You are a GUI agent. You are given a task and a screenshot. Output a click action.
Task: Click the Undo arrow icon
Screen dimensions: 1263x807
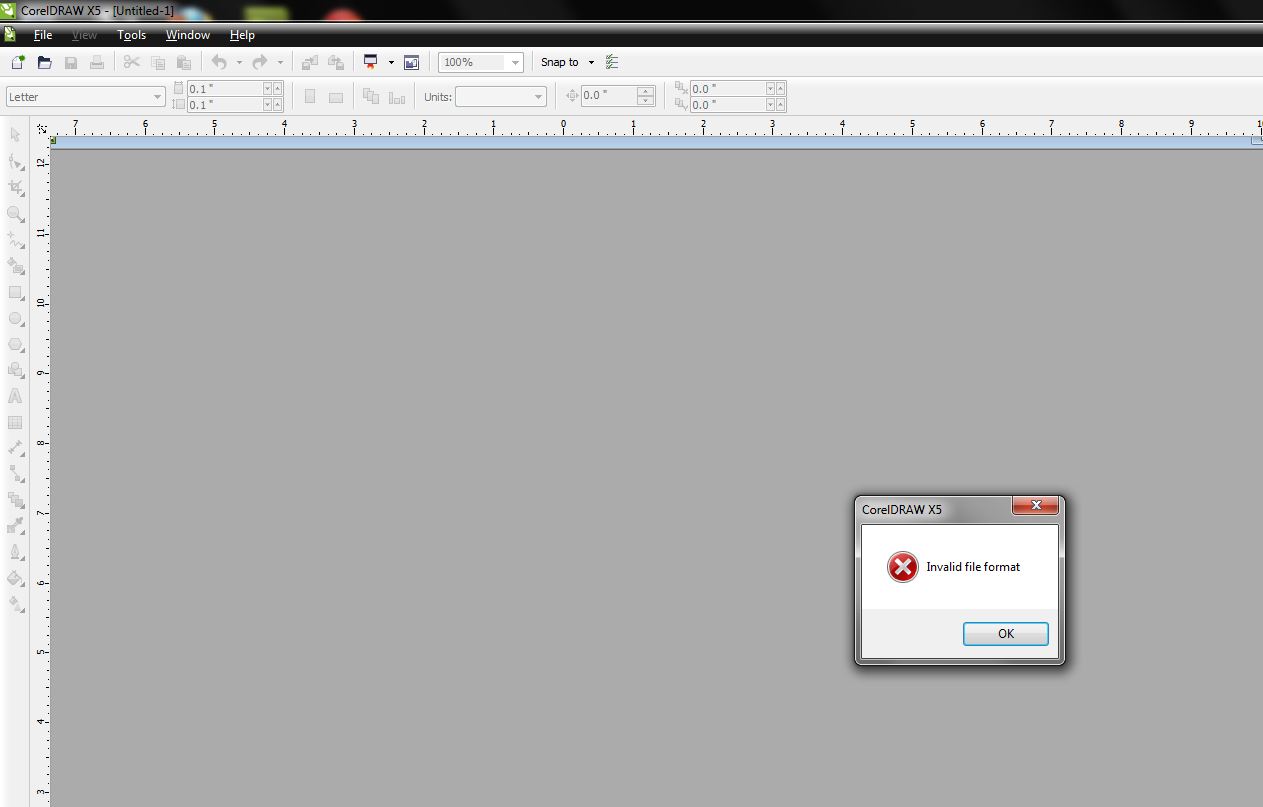(x=219, y=62)
